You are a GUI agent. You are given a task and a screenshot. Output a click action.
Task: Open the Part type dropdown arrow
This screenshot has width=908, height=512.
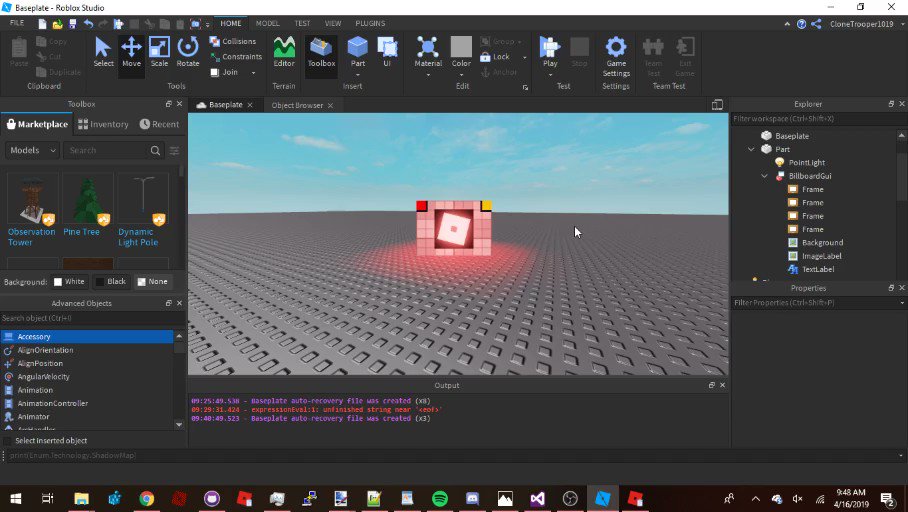point(357,74)
